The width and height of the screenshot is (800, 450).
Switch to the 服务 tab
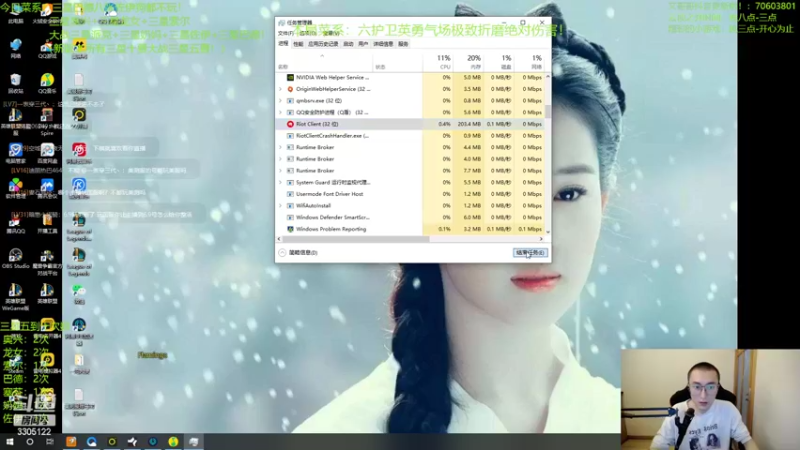403,44
